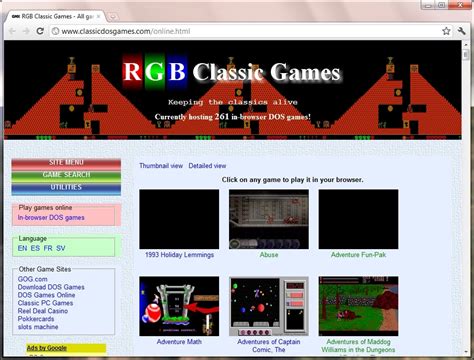Open a new browser tab
The image size is (474, 360).
[x=113, y=16]
